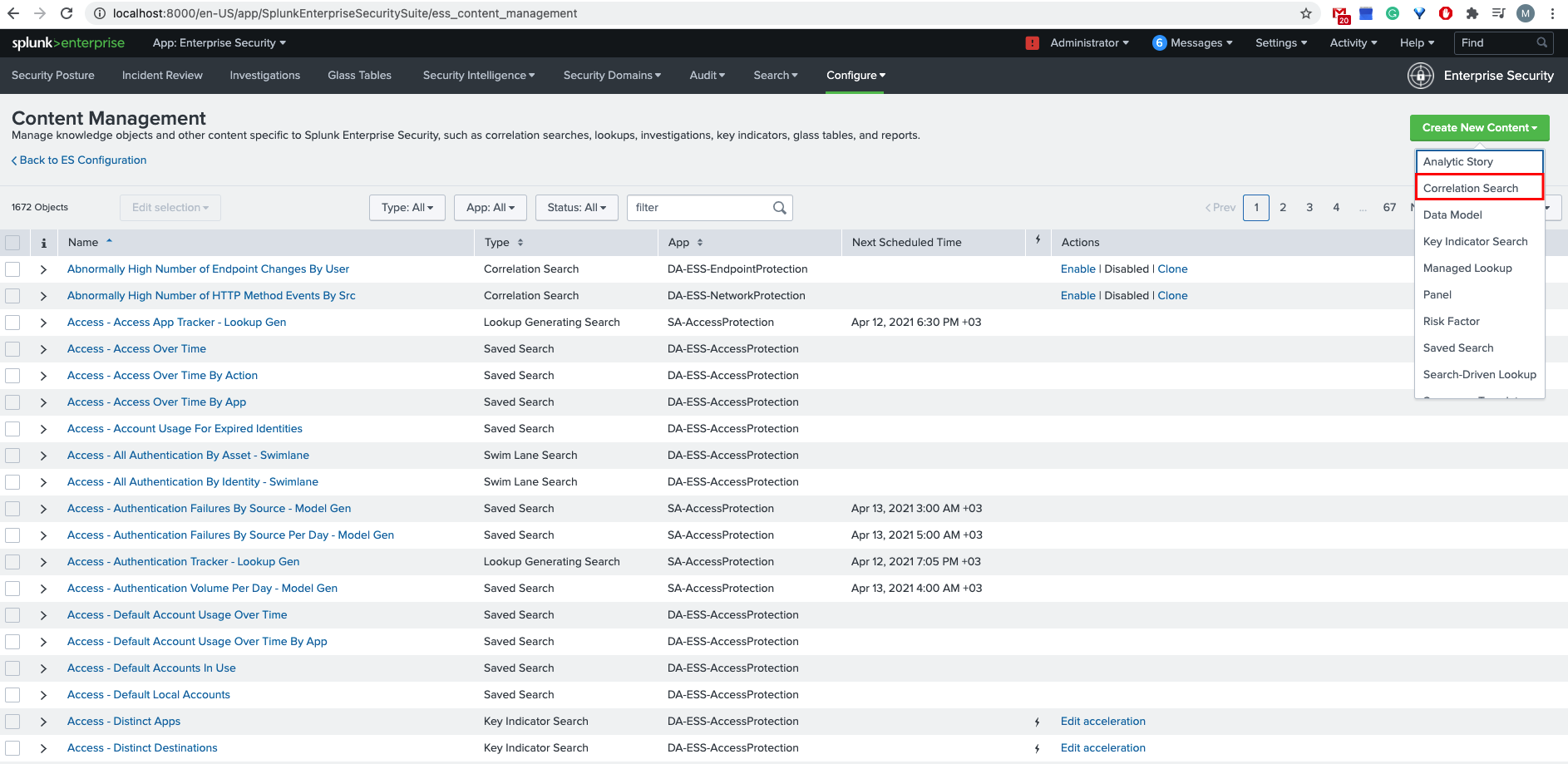
Task: Click the browser page reload icon
Action: click(66, 13)
